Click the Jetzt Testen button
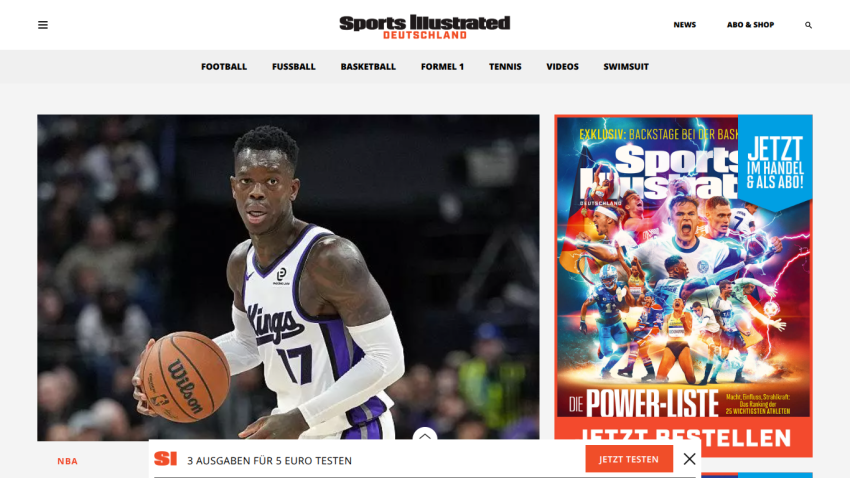This screenshot has width=850, height=478. coord(629,459)
